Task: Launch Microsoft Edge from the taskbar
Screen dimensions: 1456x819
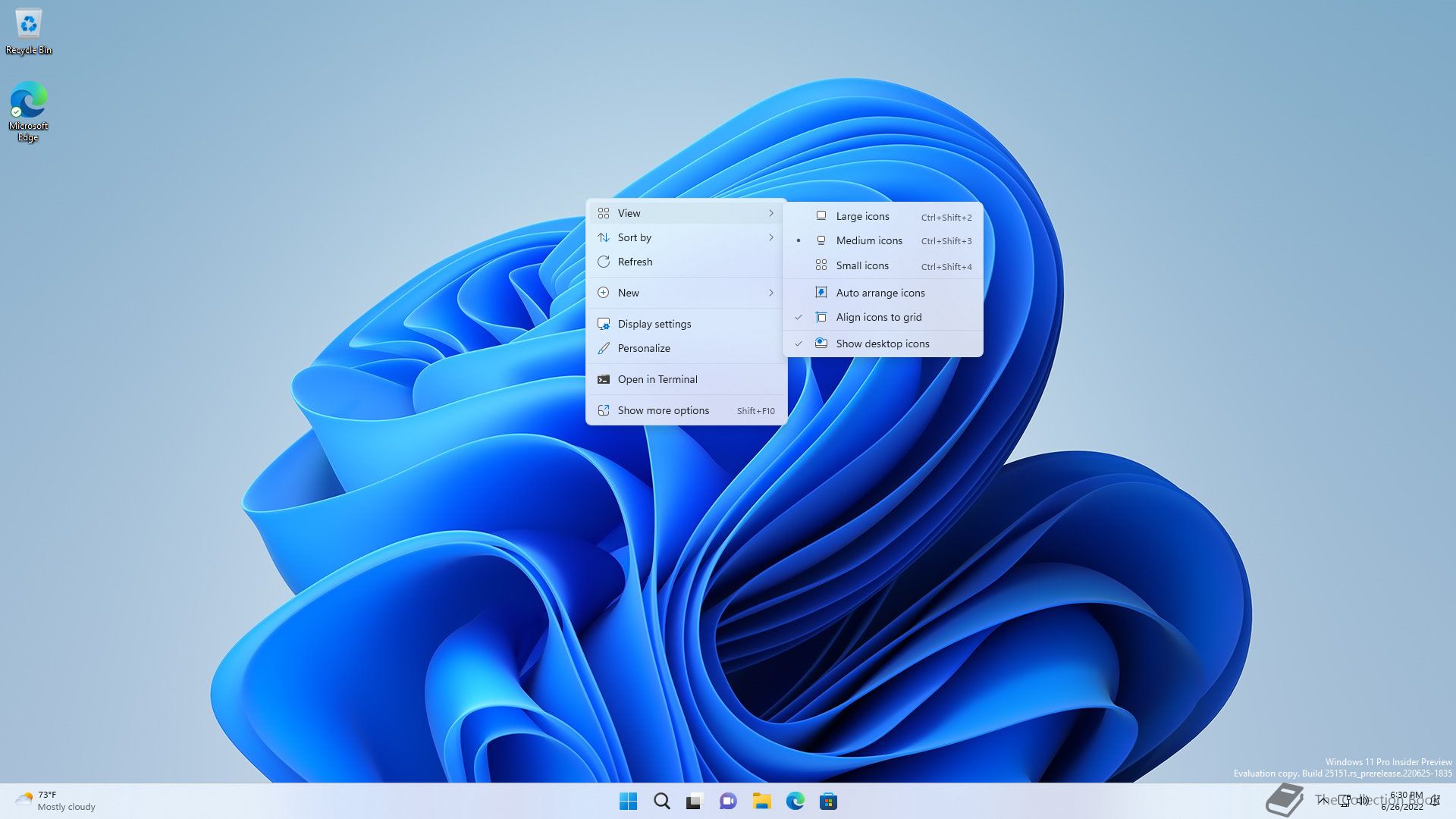Action: pos(795,801)
